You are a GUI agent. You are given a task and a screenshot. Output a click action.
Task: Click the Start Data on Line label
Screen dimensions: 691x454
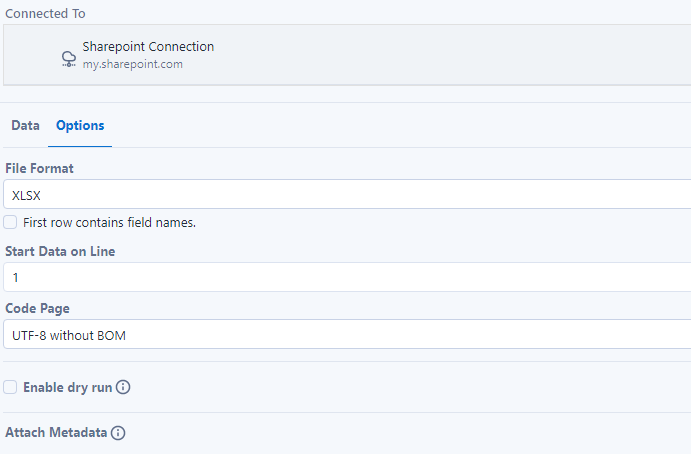coord(60,251)
